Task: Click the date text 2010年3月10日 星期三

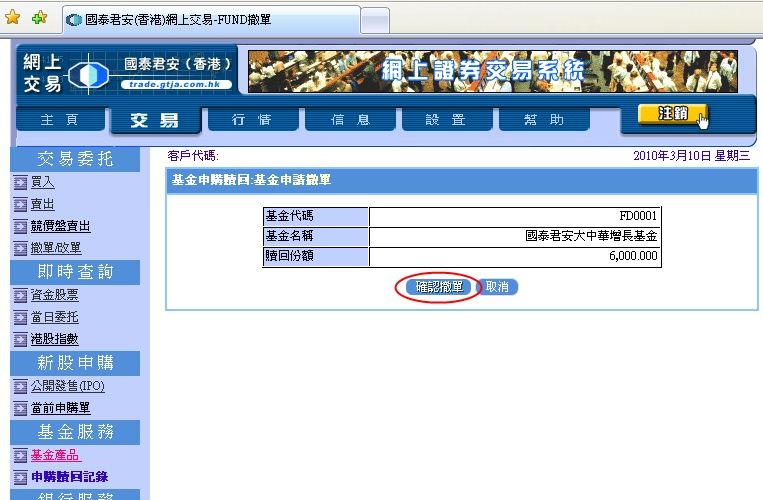Action: point(691,156)
